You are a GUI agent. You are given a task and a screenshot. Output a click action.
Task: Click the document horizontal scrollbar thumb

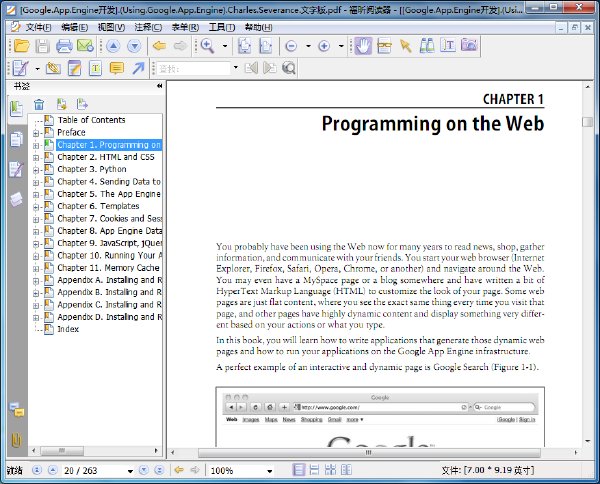369,453
